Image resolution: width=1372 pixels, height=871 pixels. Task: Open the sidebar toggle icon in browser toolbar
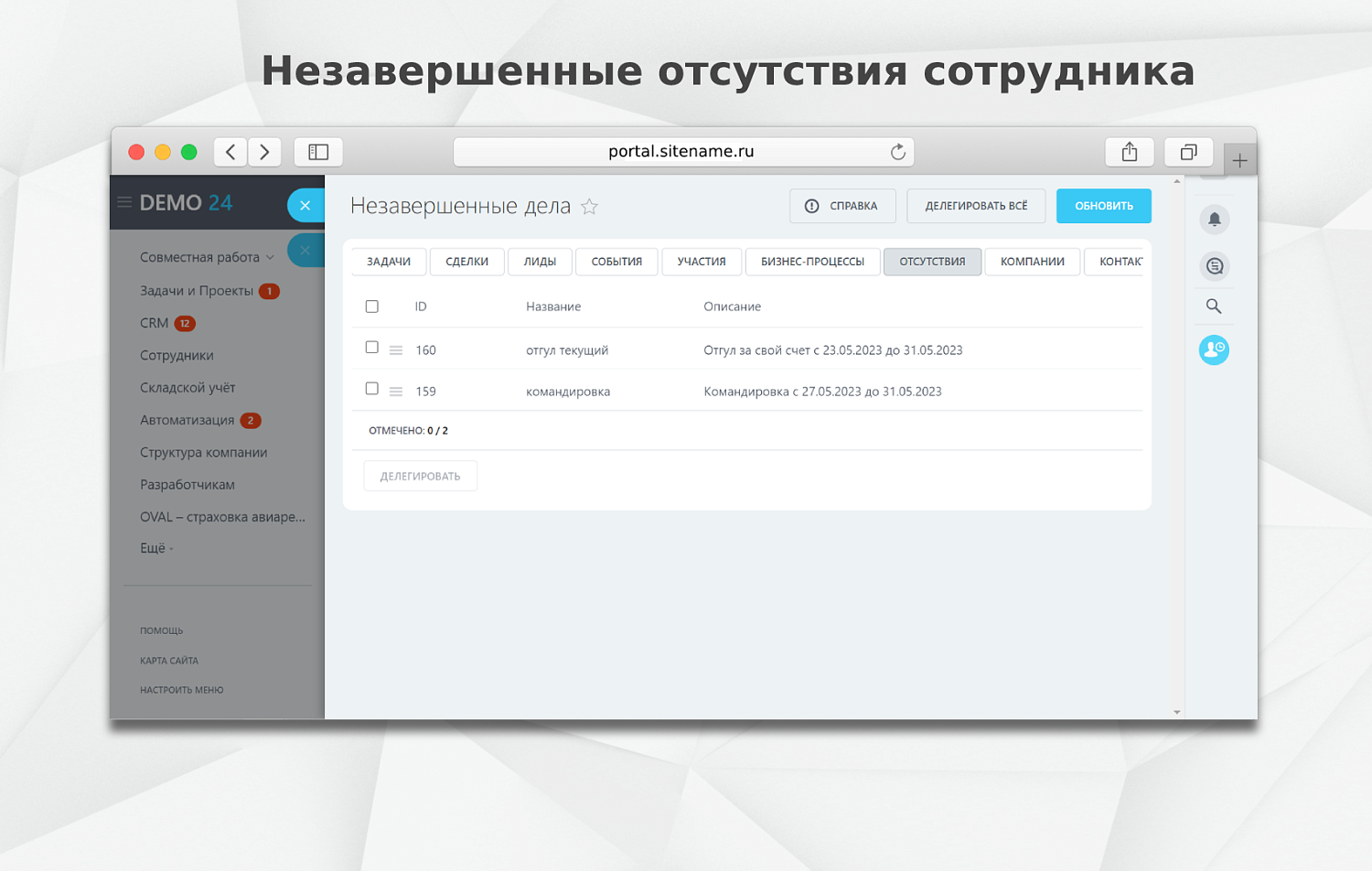pyautogui.click(x=317, y=152)
